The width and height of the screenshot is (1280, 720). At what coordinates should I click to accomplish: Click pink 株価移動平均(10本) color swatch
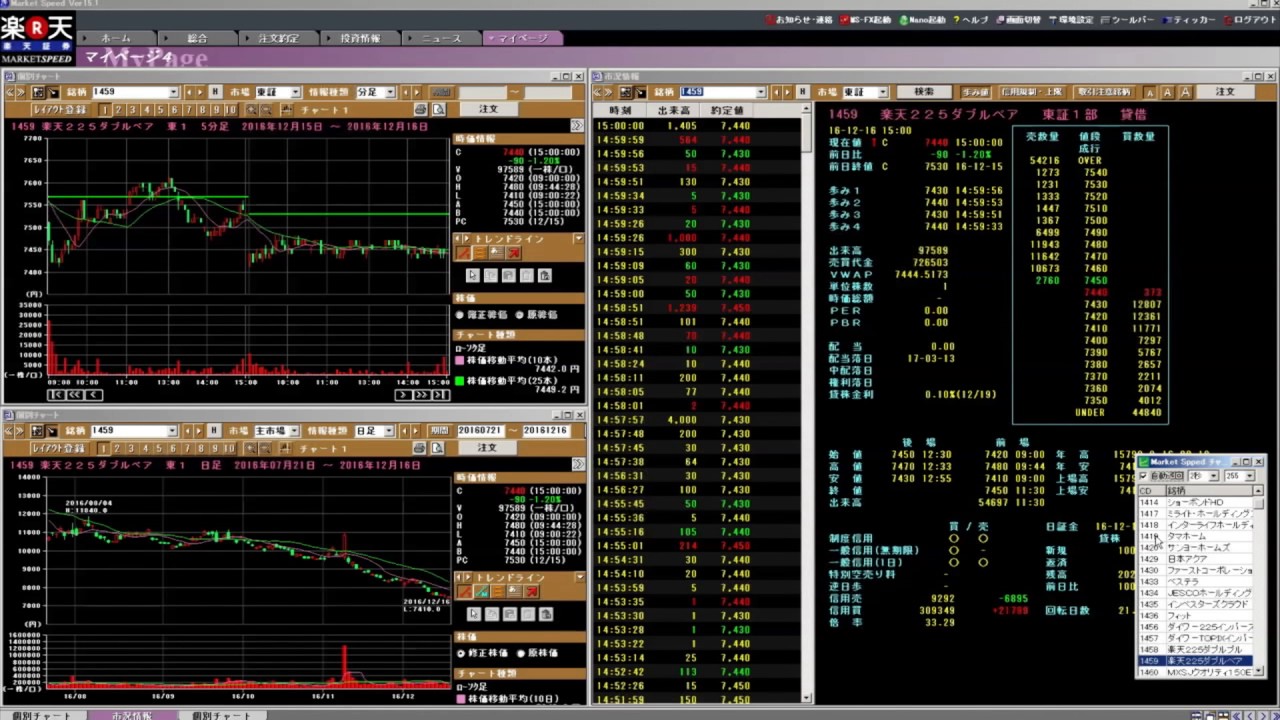pos(460,359)
